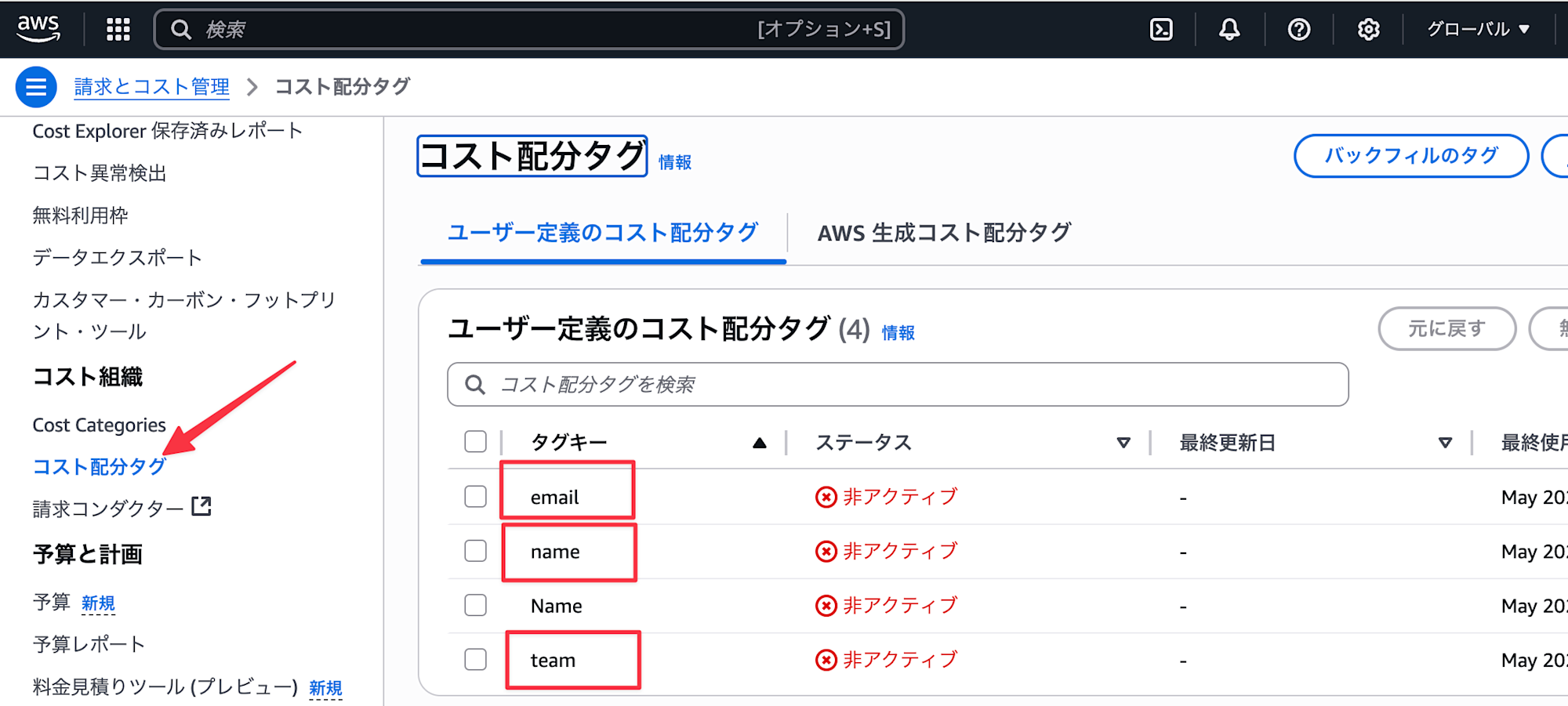Open Cost Categories in sidebar
This screenshot has width=1568, height=706.
(x=100, y=425)
